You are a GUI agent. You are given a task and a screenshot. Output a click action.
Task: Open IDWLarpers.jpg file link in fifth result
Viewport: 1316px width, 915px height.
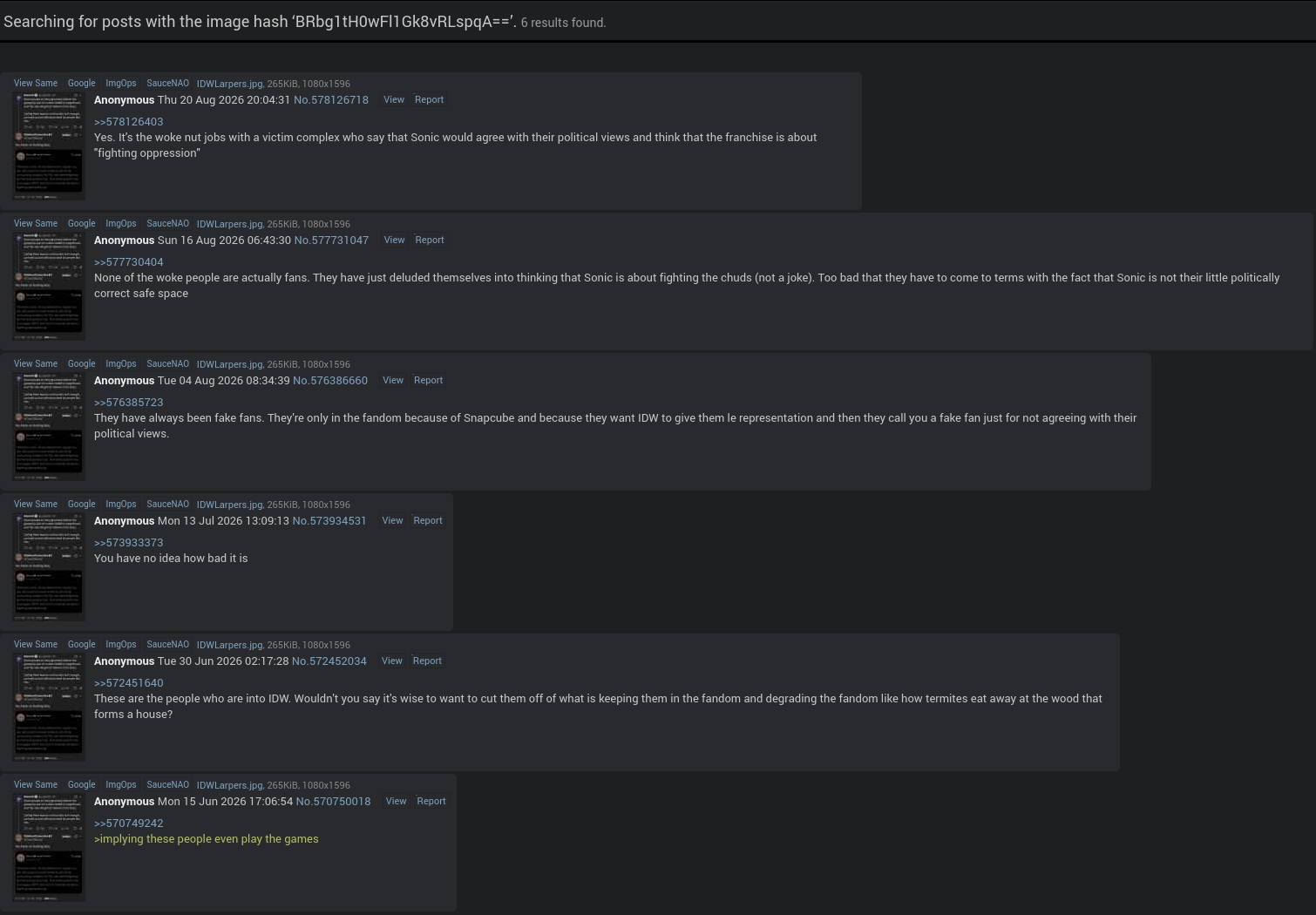[x=229, y=645]
